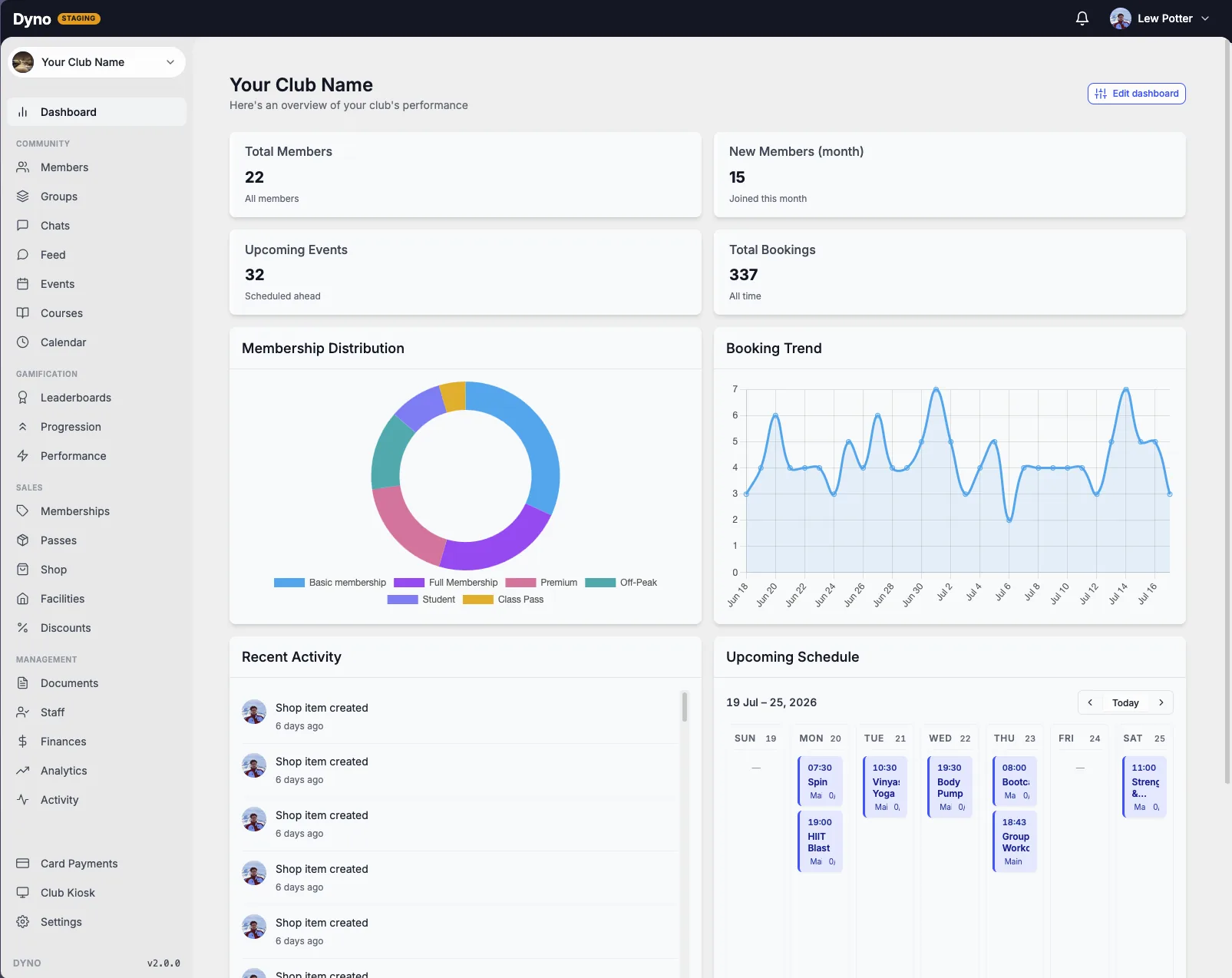Toggle Off-Peak legend entry
Screen dimensions: 1232x978
621,583
